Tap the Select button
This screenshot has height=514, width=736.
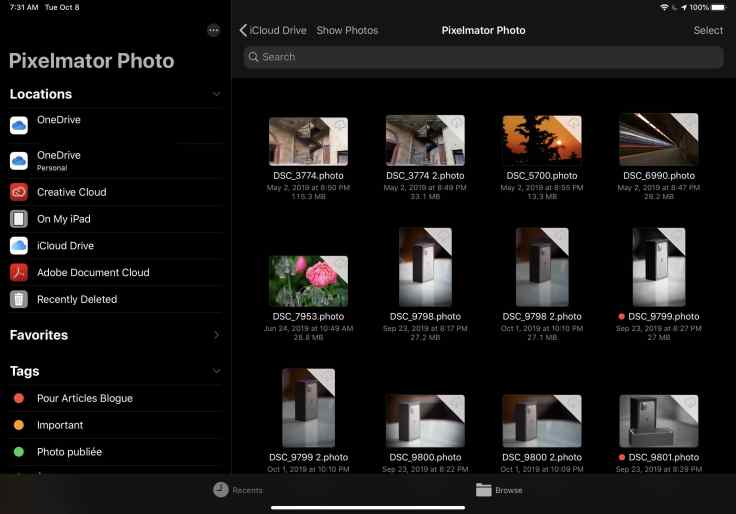(708, 31)
